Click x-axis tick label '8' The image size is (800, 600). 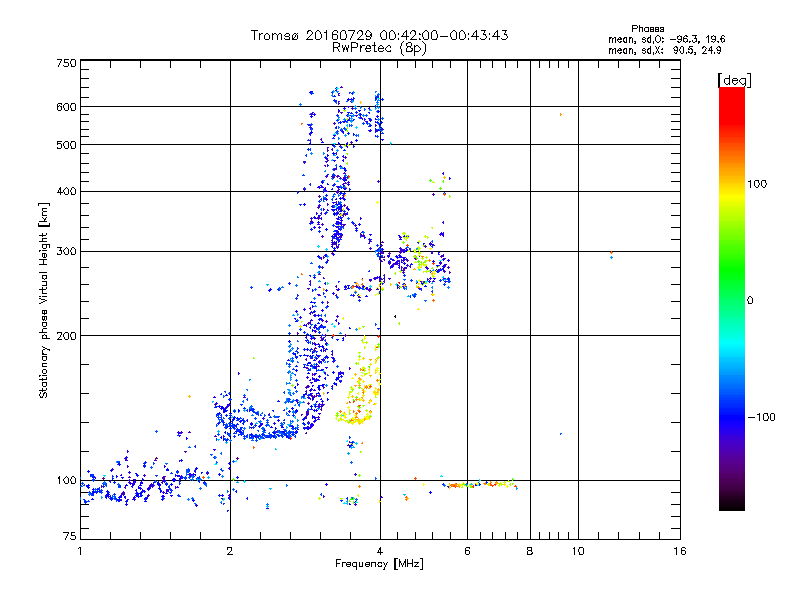click(530, 551)
